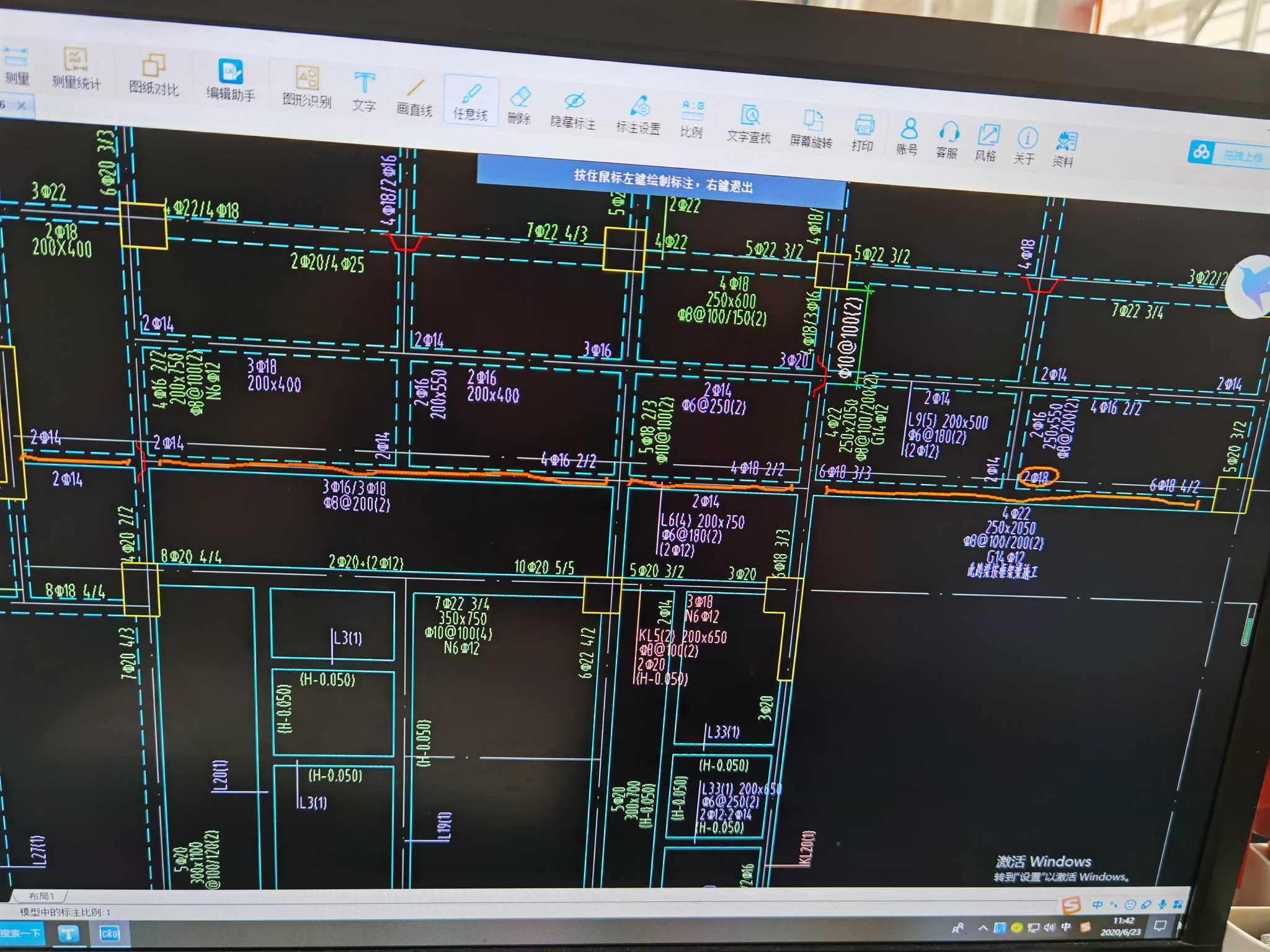Toggle Sogou punctuation mode
Viewport: 1270px width, 952px height.
1114,905
